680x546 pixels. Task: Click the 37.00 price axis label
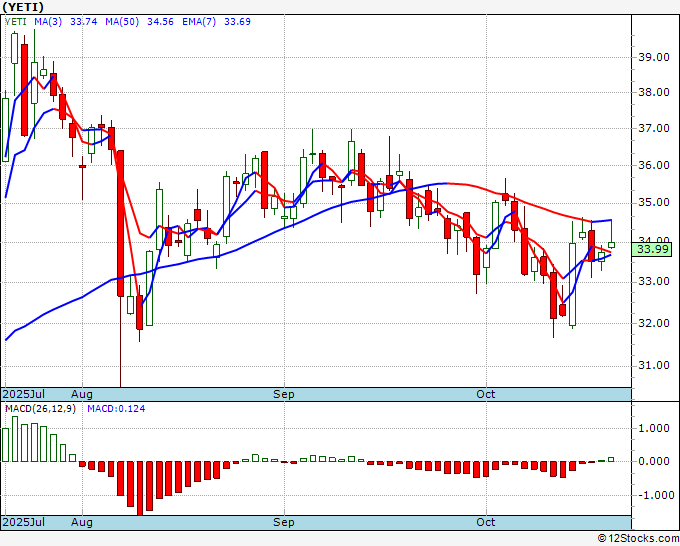click(654, 129)
